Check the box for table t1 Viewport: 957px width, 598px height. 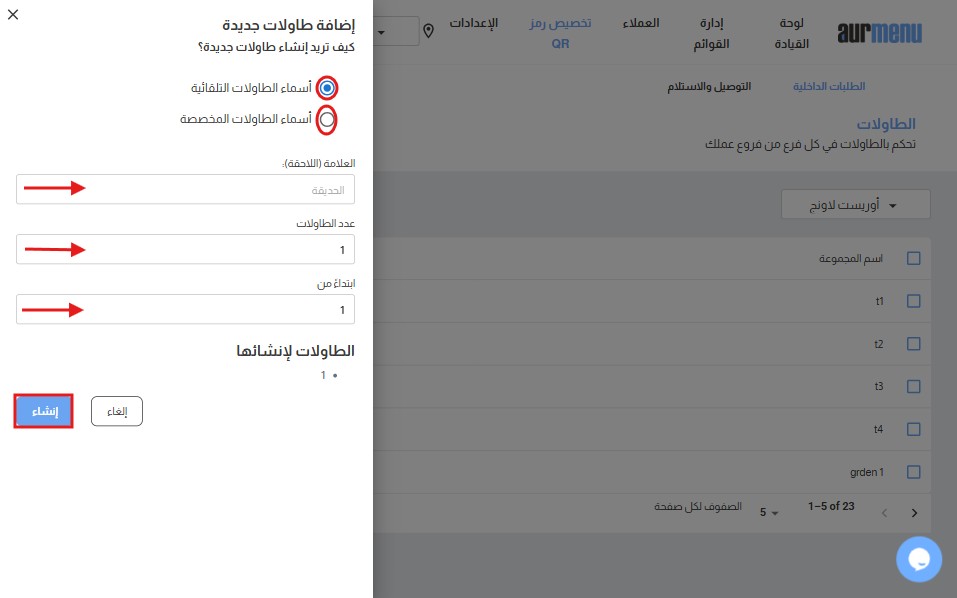tap(913, 301)
